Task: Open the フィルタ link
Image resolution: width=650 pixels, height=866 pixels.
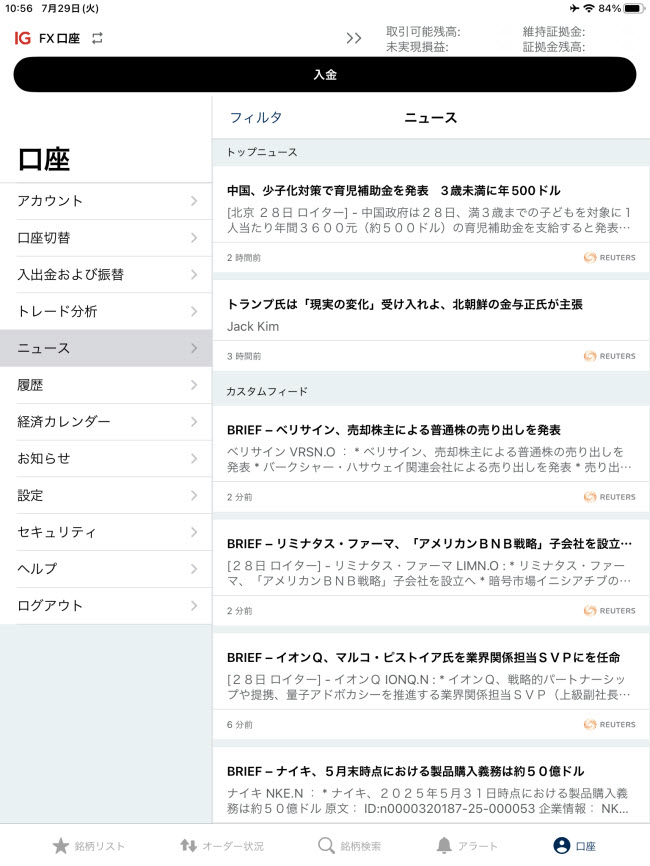Action: coord(256,118)
